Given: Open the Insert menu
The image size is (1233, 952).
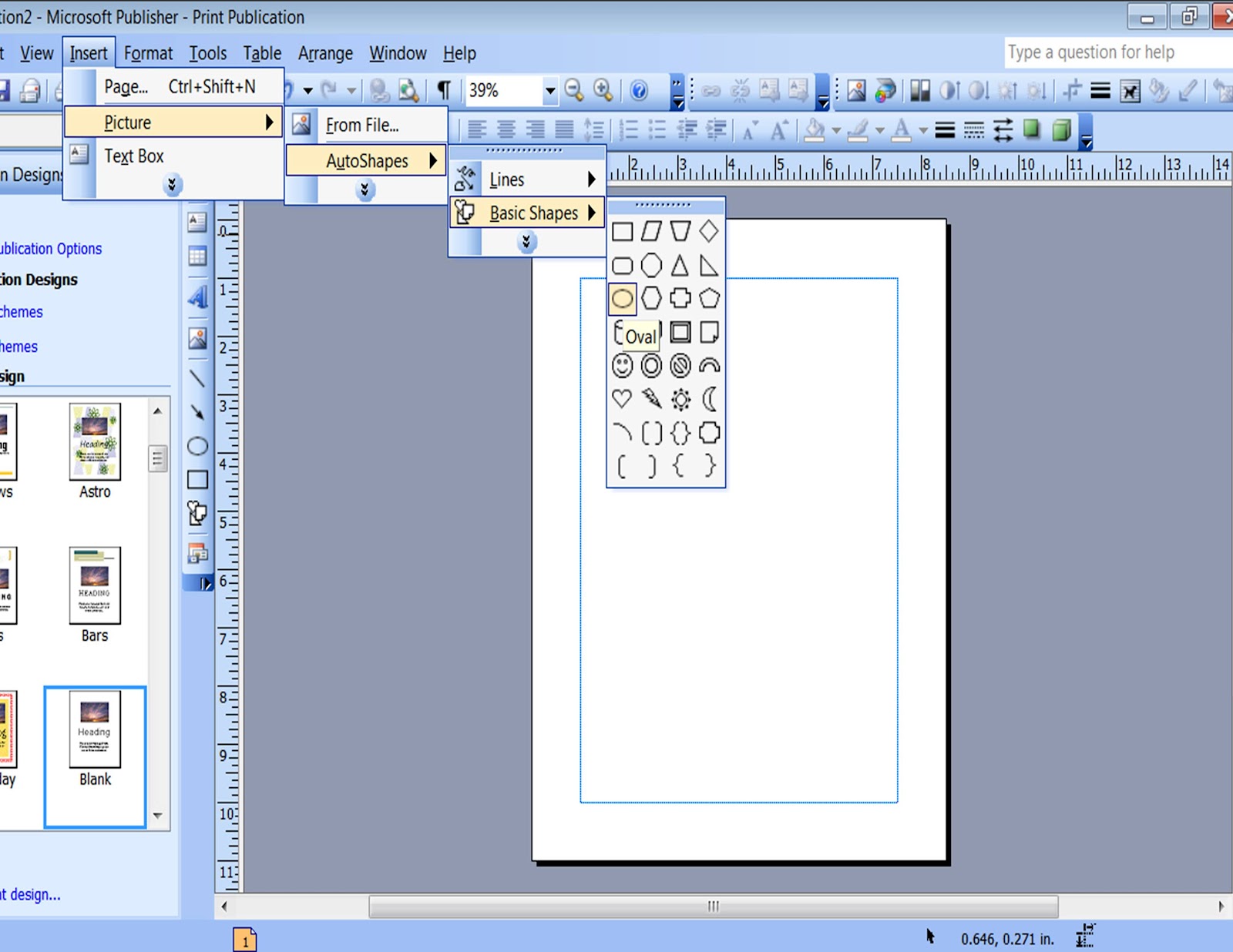Looking at the screenshot, I should 88,53.
